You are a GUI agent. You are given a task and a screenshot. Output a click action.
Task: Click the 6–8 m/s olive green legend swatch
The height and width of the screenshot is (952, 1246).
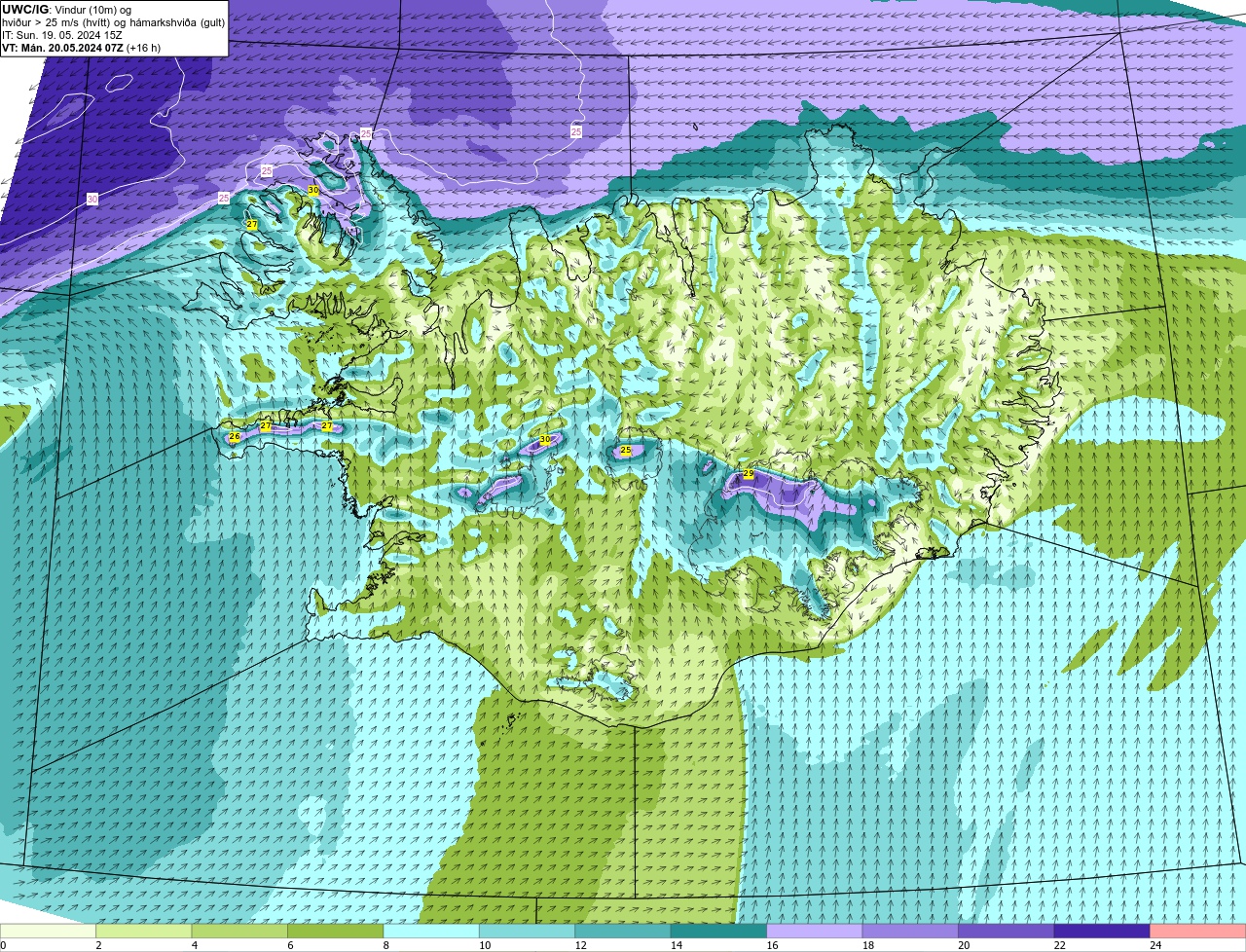click(x=338, y=932)
